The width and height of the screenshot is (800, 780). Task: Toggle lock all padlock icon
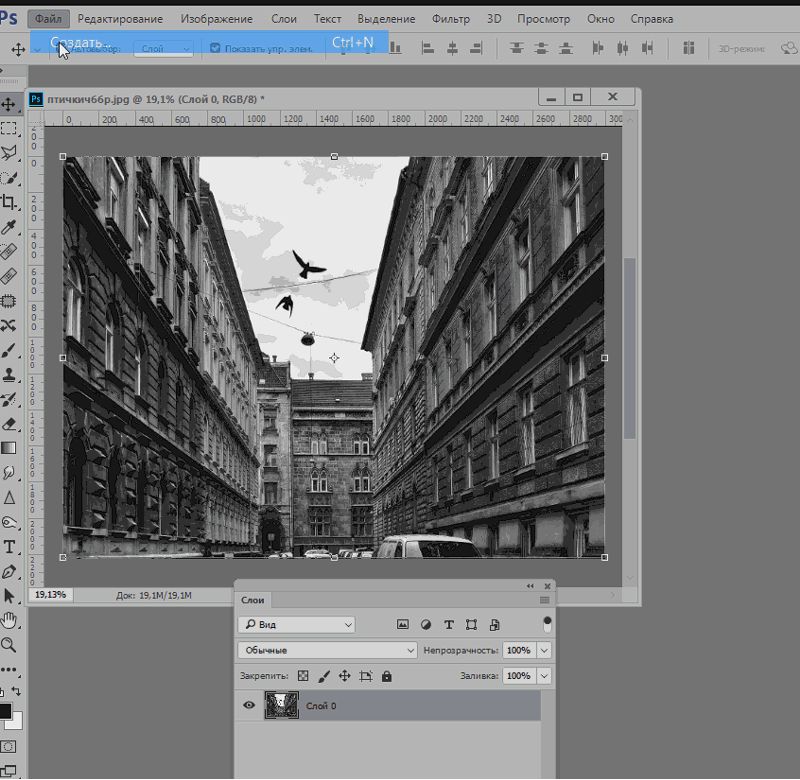pyautogui.click(x=387, y=676)
